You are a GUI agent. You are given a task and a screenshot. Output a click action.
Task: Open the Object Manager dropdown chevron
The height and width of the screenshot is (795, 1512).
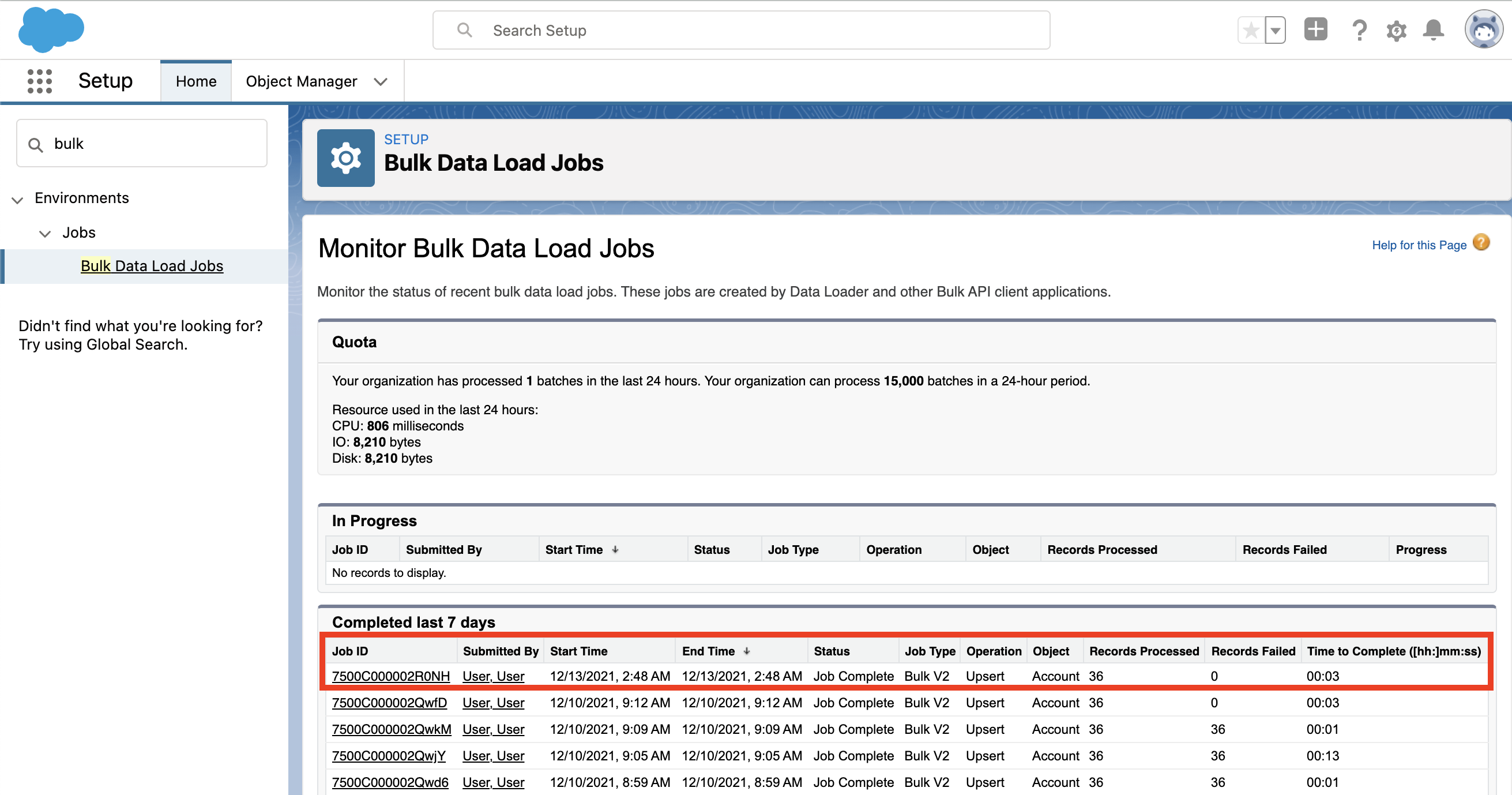(381, 81)
